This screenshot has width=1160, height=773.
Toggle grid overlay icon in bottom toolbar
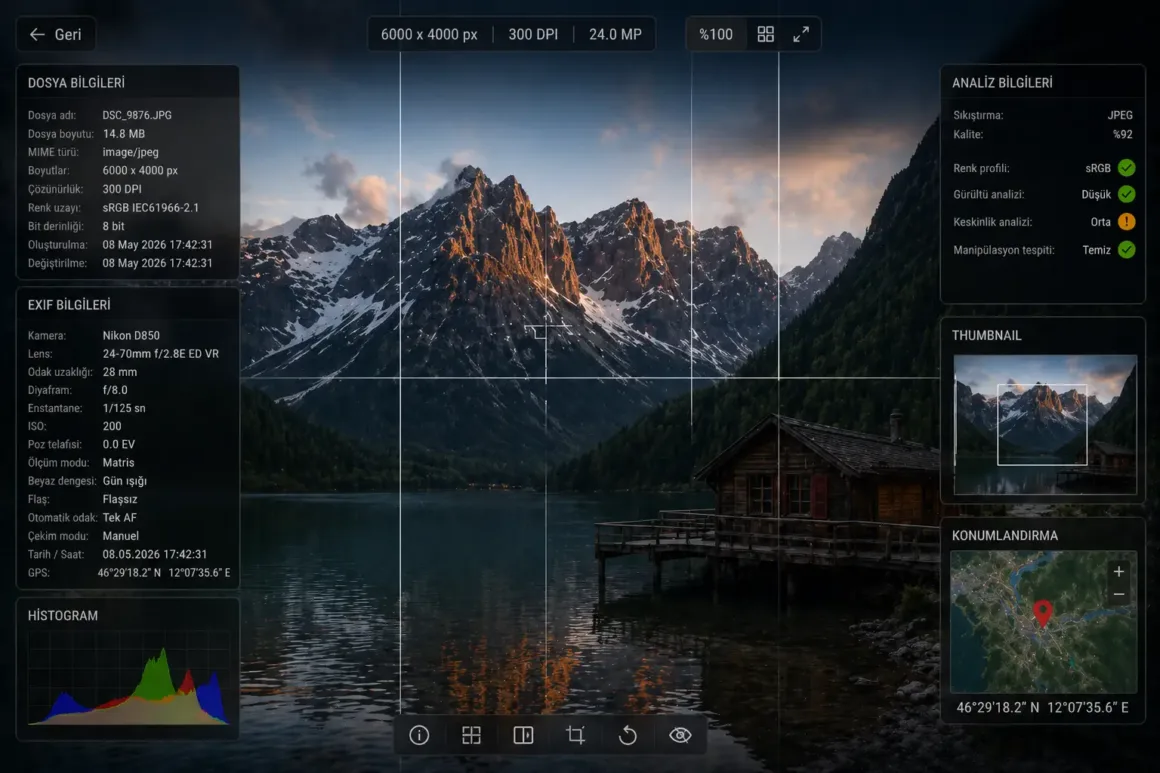(471, 735)
